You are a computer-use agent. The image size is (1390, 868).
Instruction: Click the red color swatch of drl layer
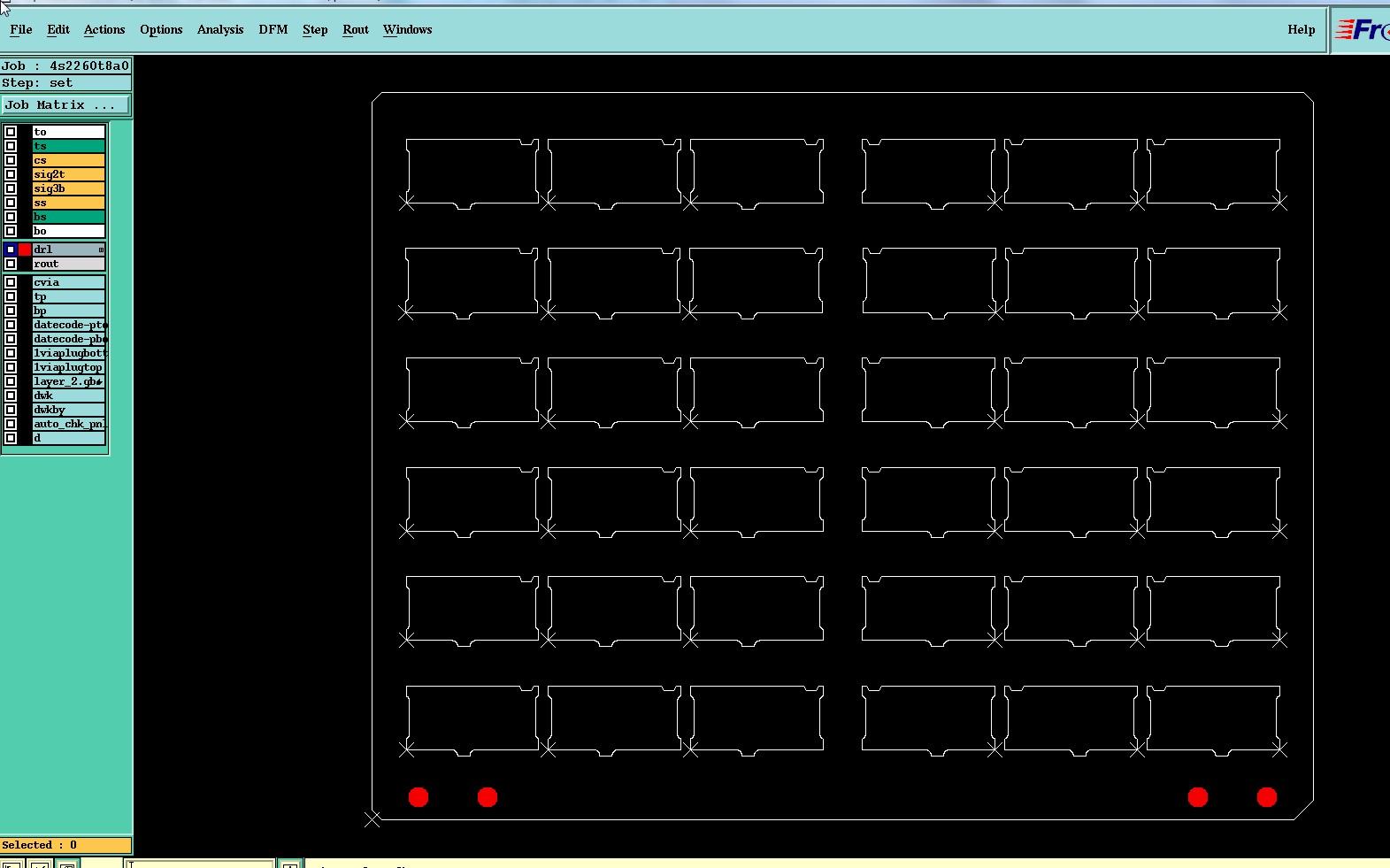[x=25, y=250]
